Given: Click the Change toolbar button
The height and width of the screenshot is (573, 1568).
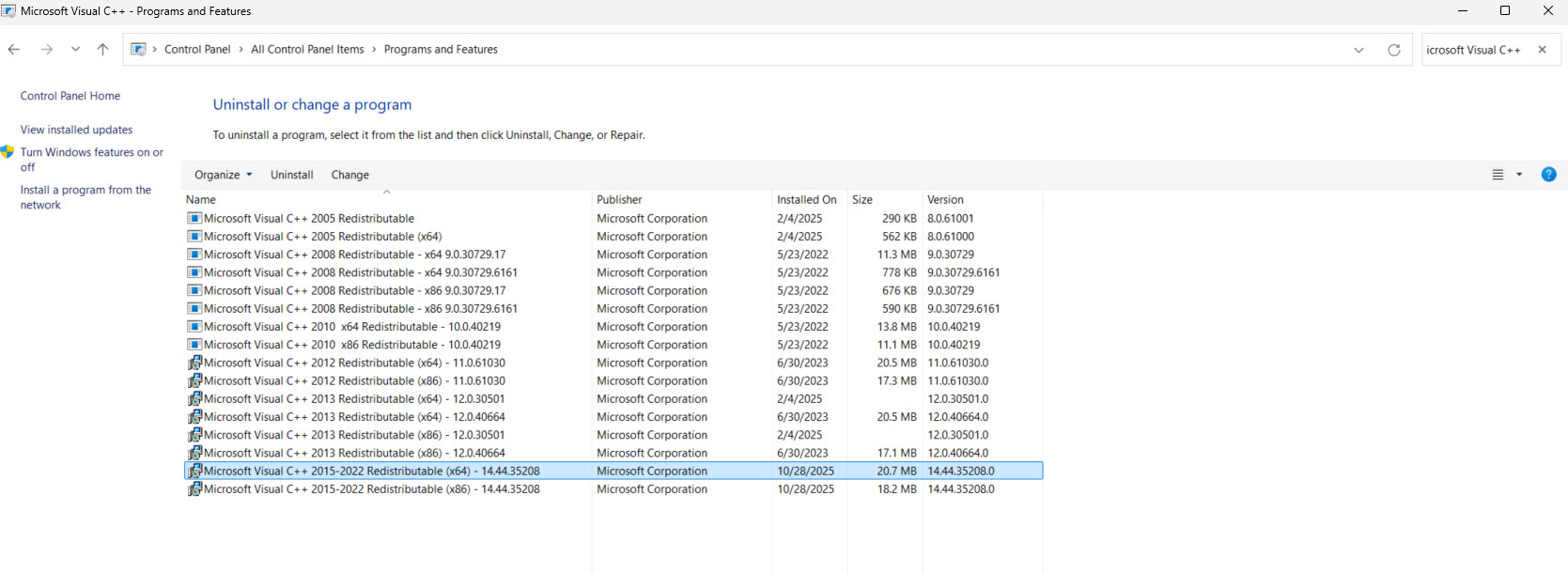Looking at the screenshot, I should 349,175.
